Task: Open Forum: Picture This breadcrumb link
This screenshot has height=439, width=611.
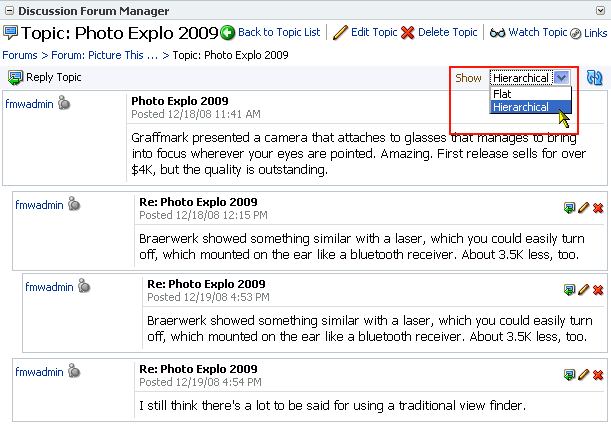Action: tap(104, 55)
